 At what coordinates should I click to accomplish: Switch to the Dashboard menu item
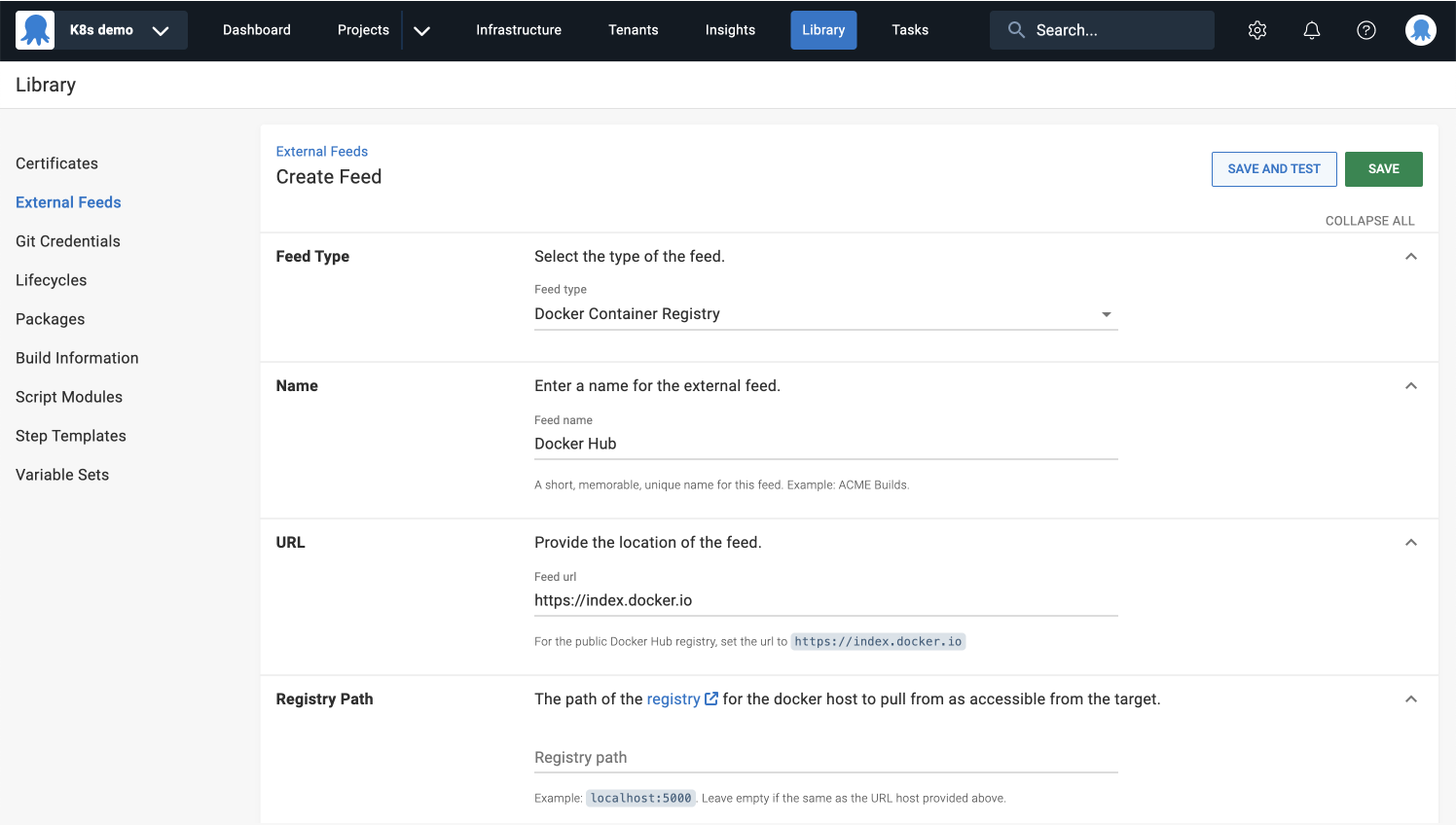(256, 30)
